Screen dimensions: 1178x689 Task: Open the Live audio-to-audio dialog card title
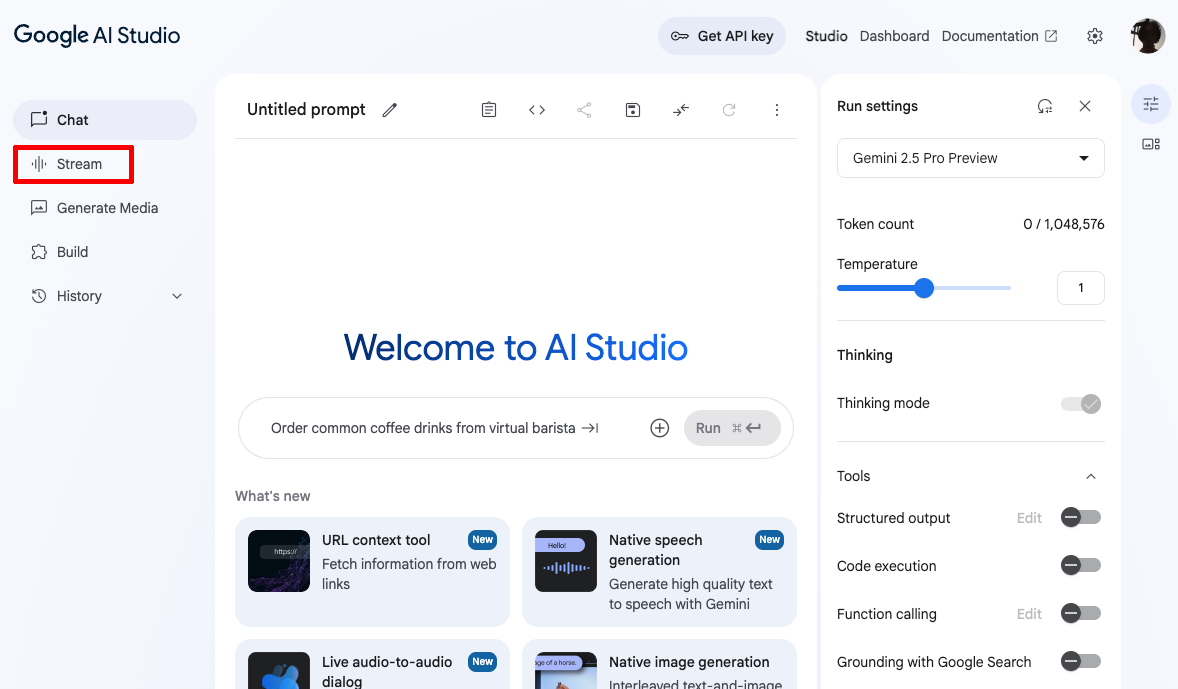[387, 672]
